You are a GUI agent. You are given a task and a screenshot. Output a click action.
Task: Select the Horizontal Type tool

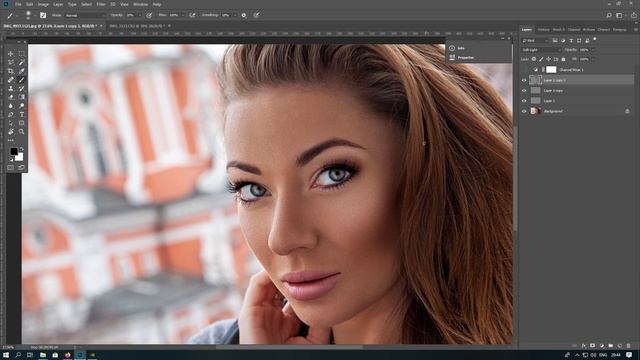coord(22,114)
